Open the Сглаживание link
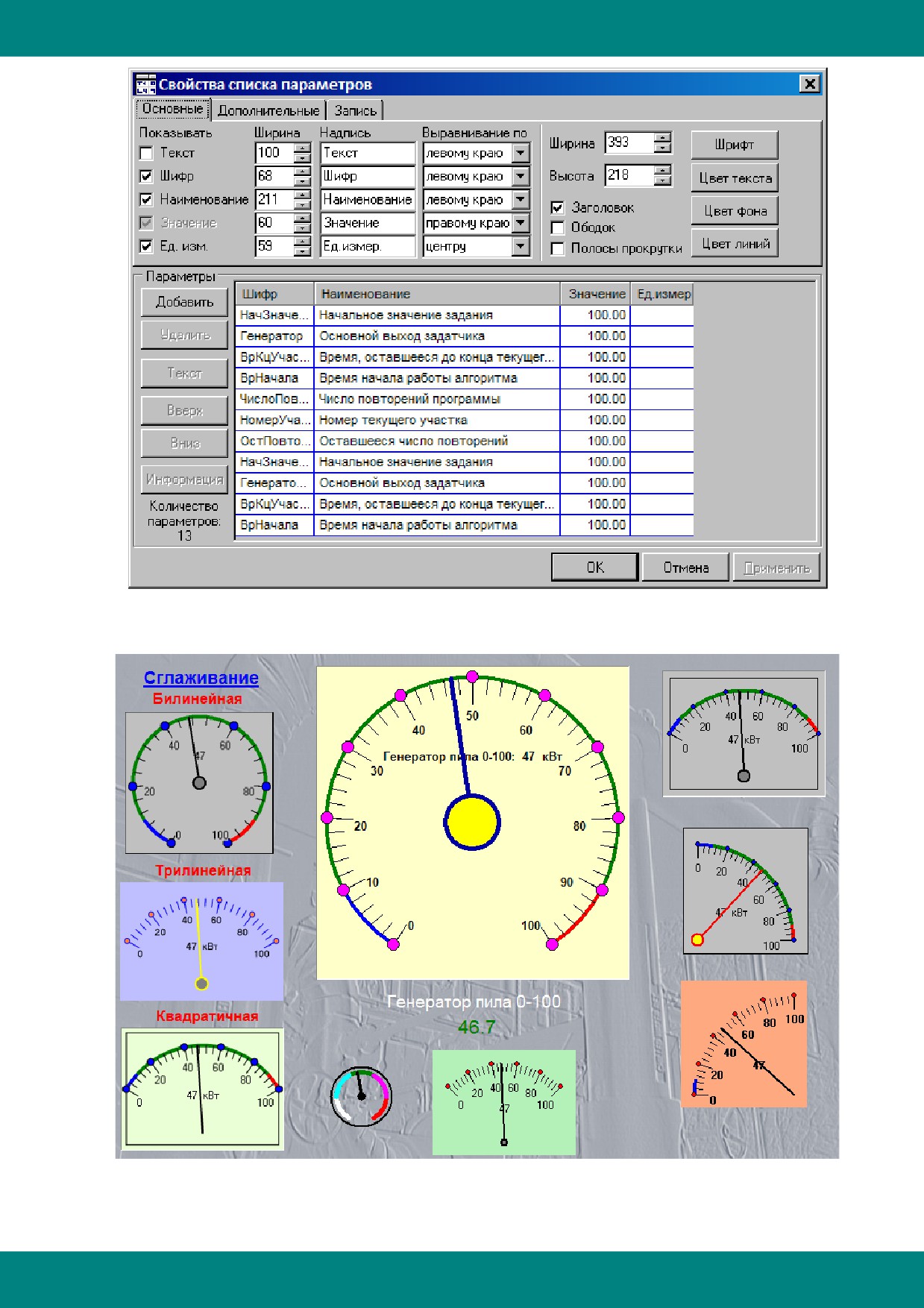 point(201,678)
